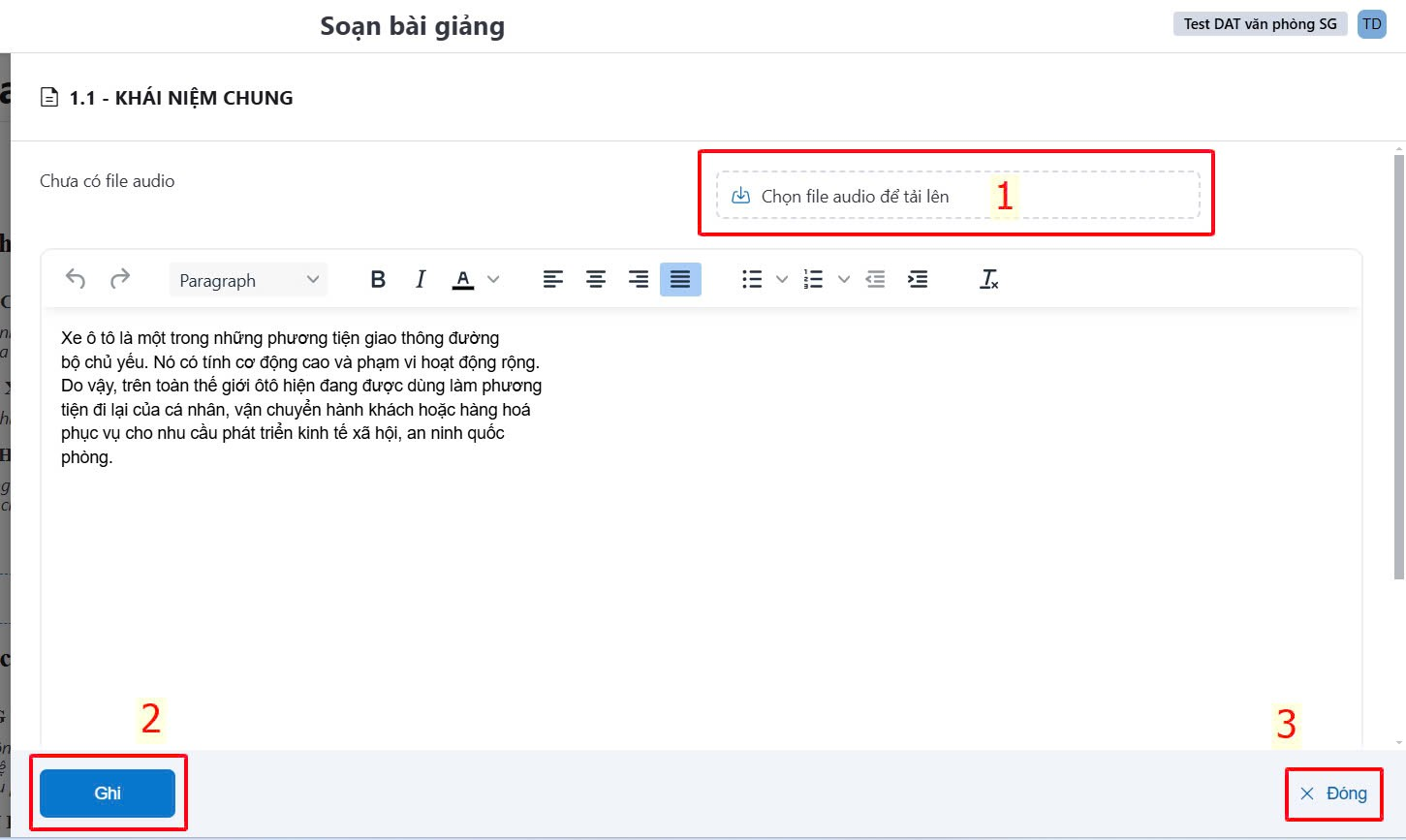
Task: Click the 'Chưa có file audio' text
Action: [x=108, y=181]
